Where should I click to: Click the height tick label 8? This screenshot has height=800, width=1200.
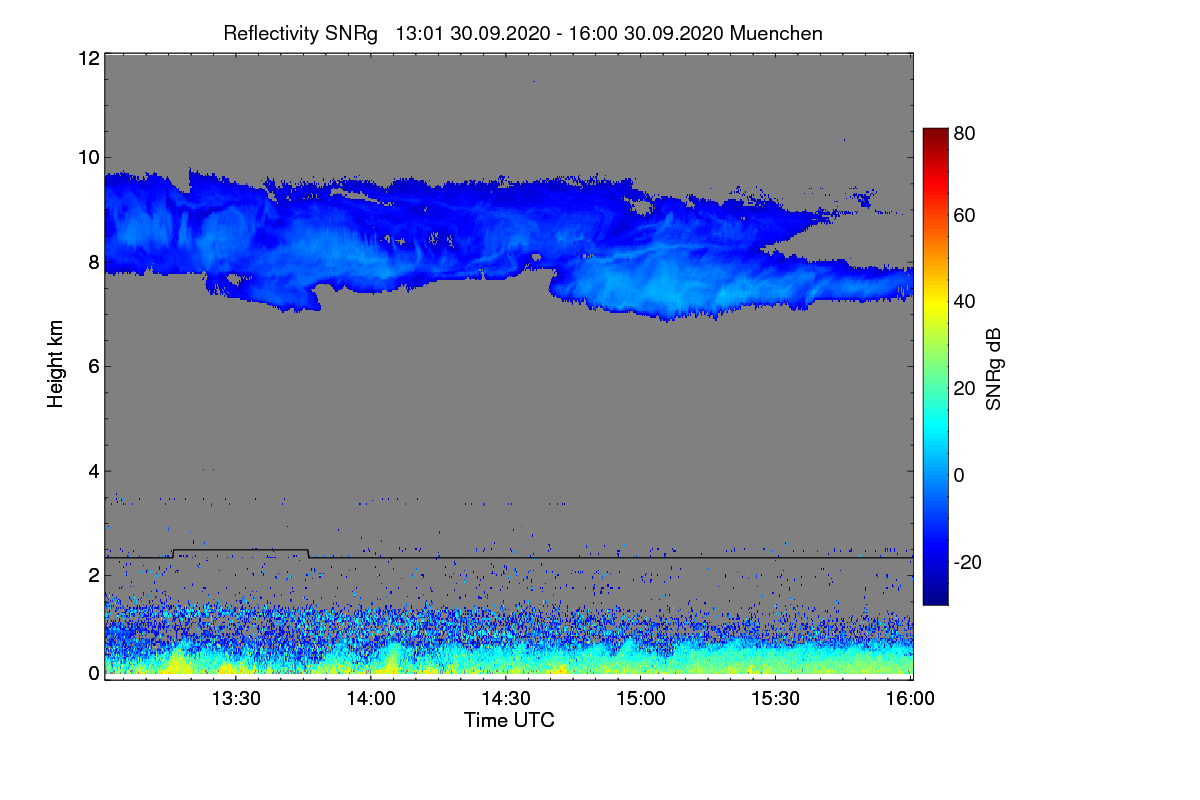click(x=93, y=262)
